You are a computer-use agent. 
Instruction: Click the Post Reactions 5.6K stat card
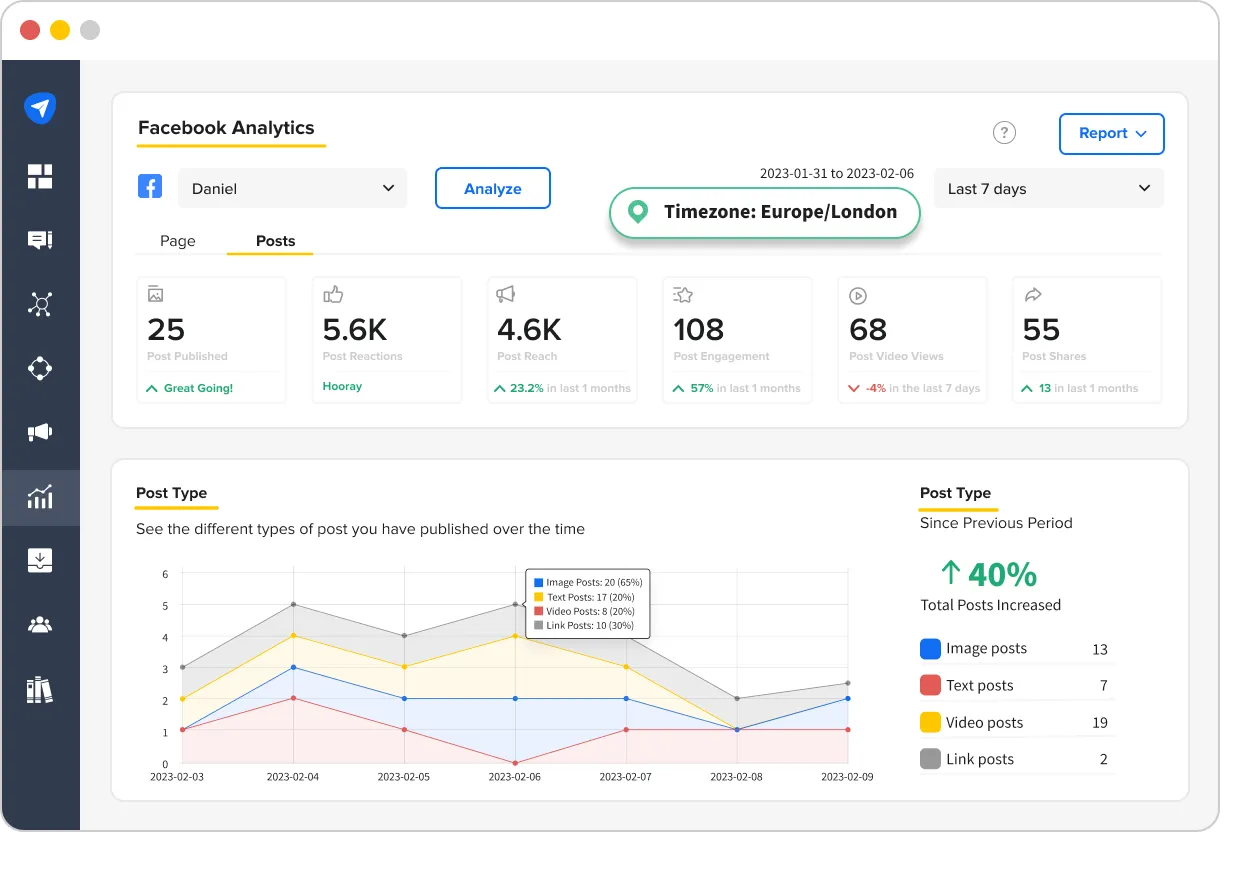pos(386,339)
